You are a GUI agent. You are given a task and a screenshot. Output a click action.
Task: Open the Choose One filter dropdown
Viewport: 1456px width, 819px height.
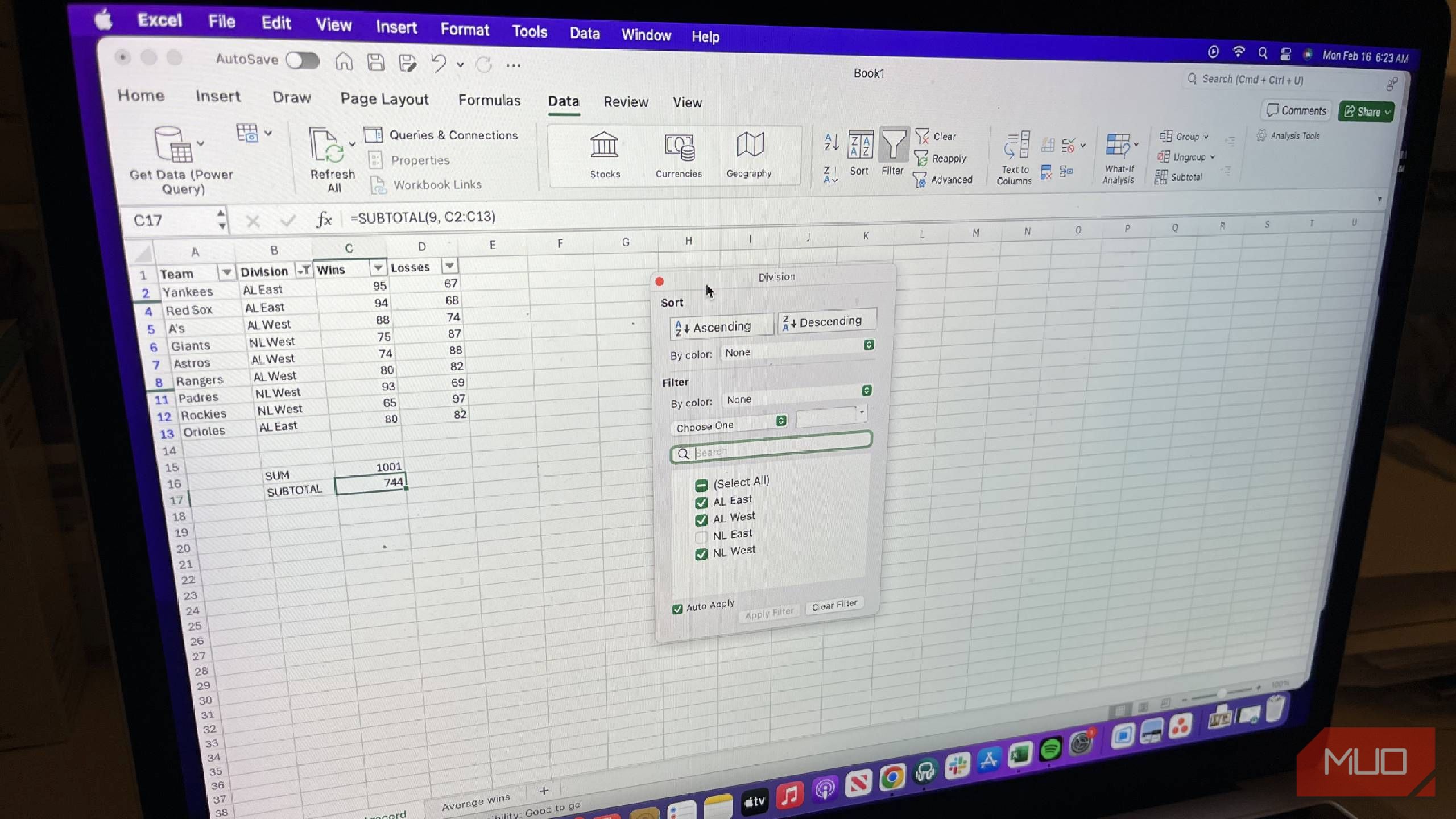point(730,424)
